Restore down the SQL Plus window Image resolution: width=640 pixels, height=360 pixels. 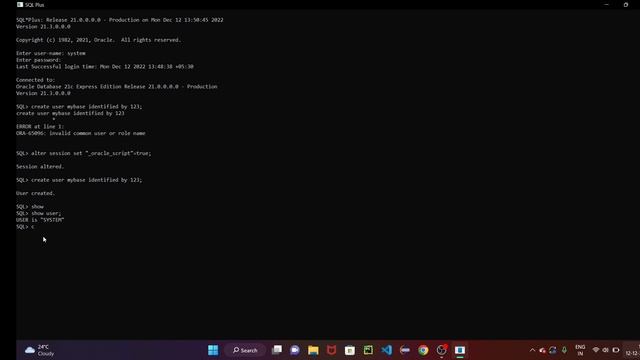coord(626,4)
